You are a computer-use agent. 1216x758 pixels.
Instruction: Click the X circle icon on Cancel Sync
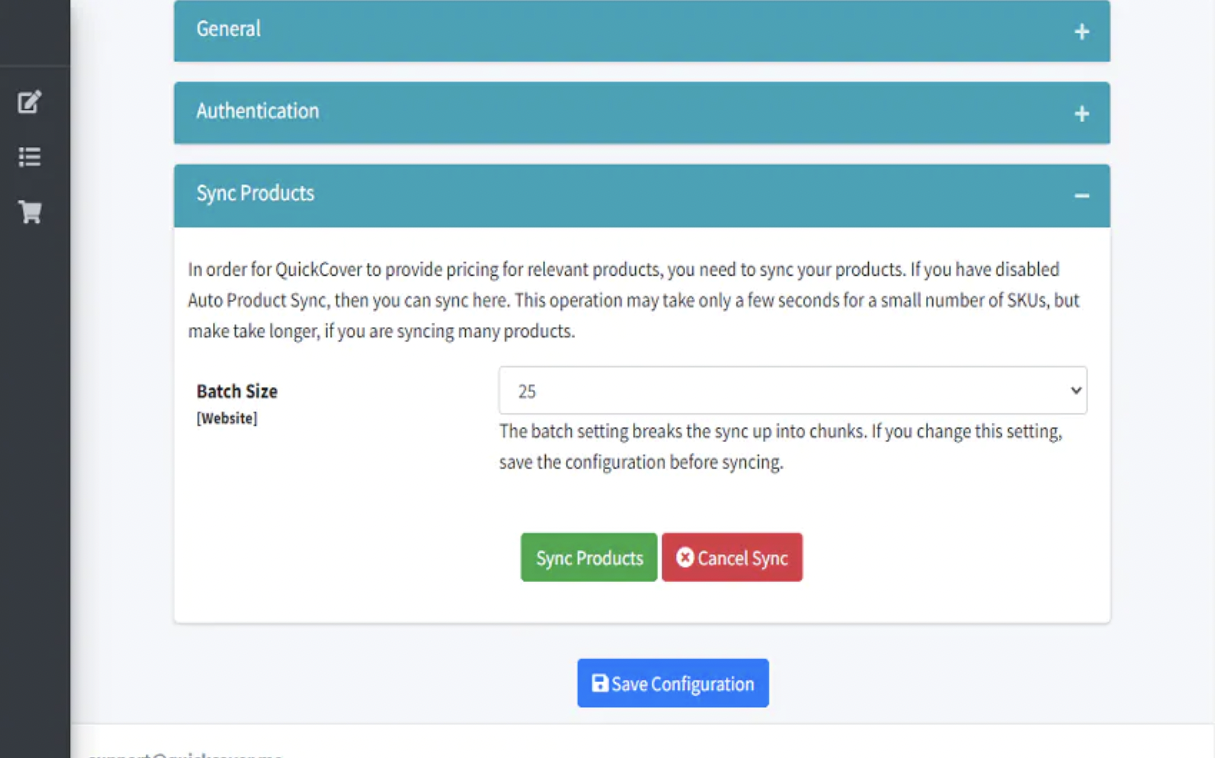tap(685, 558)
